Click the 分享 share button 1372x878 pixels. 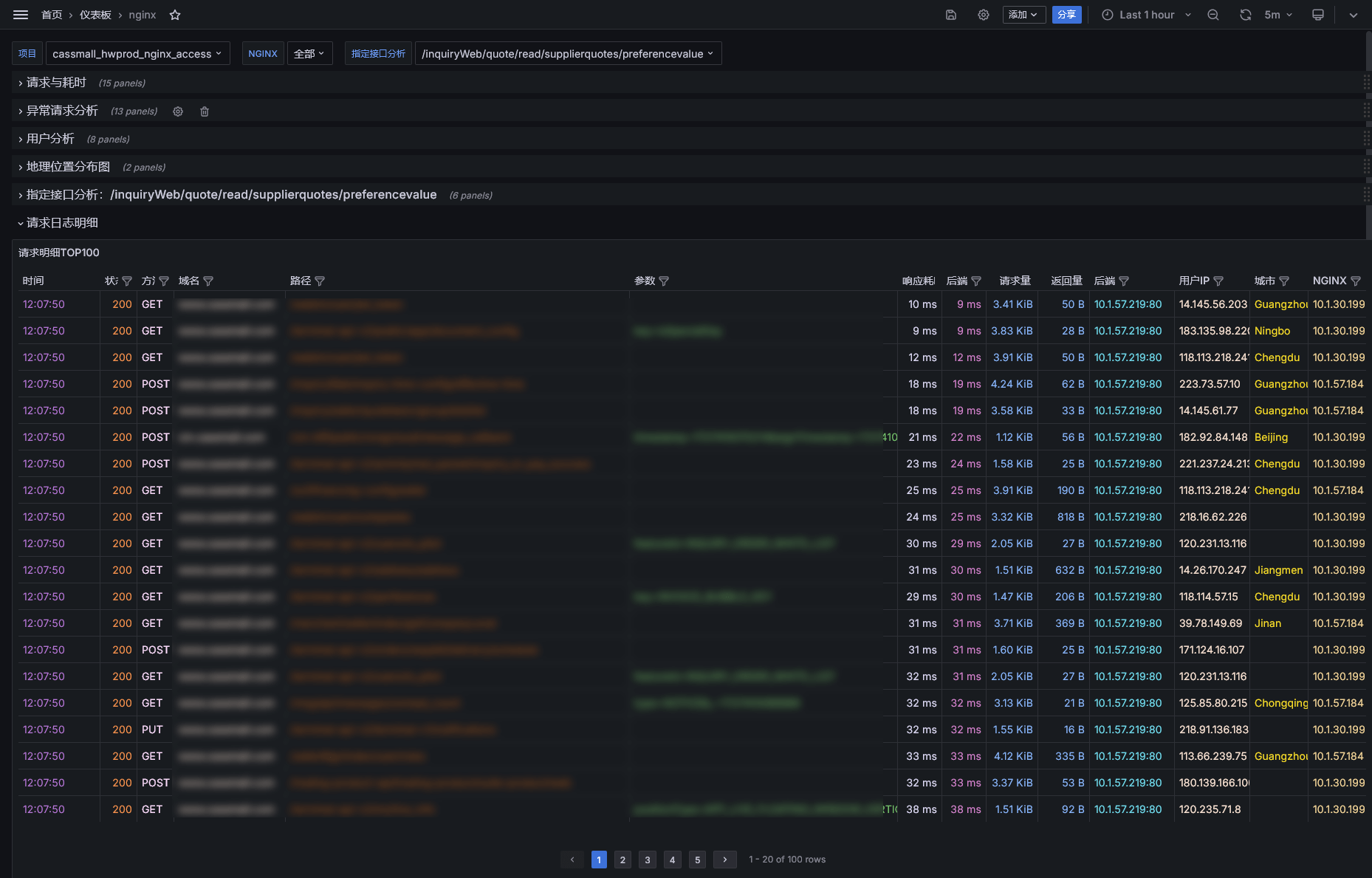[x=1066, y=15]
